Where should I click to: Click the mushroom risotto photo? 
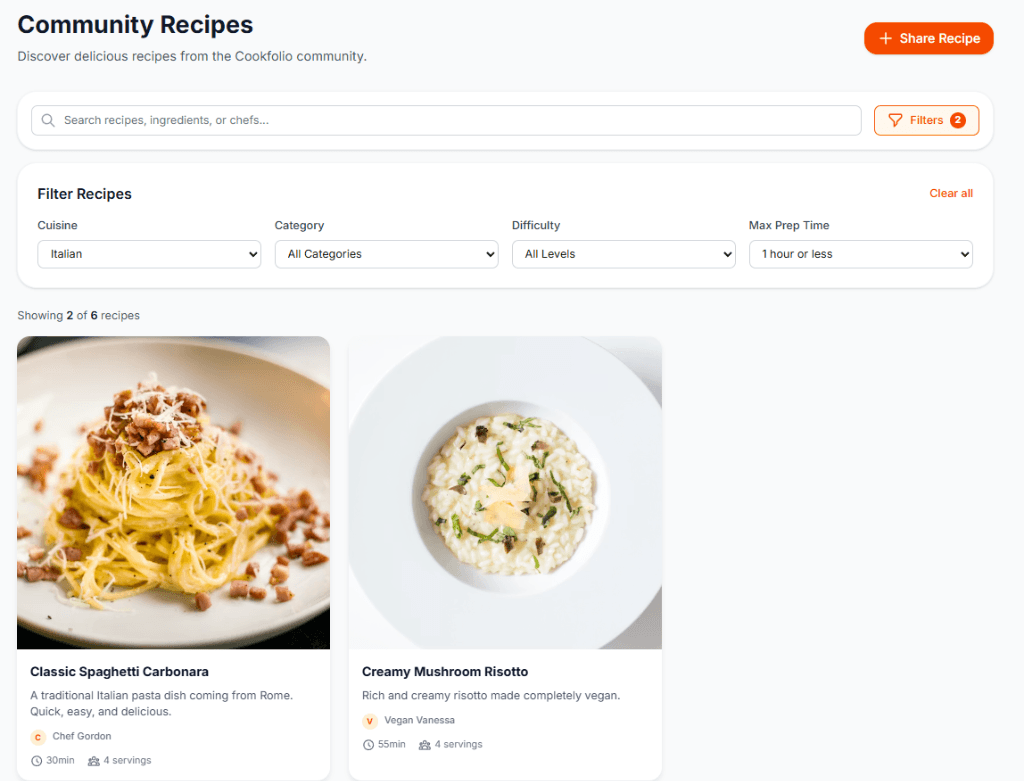[504, 492]
